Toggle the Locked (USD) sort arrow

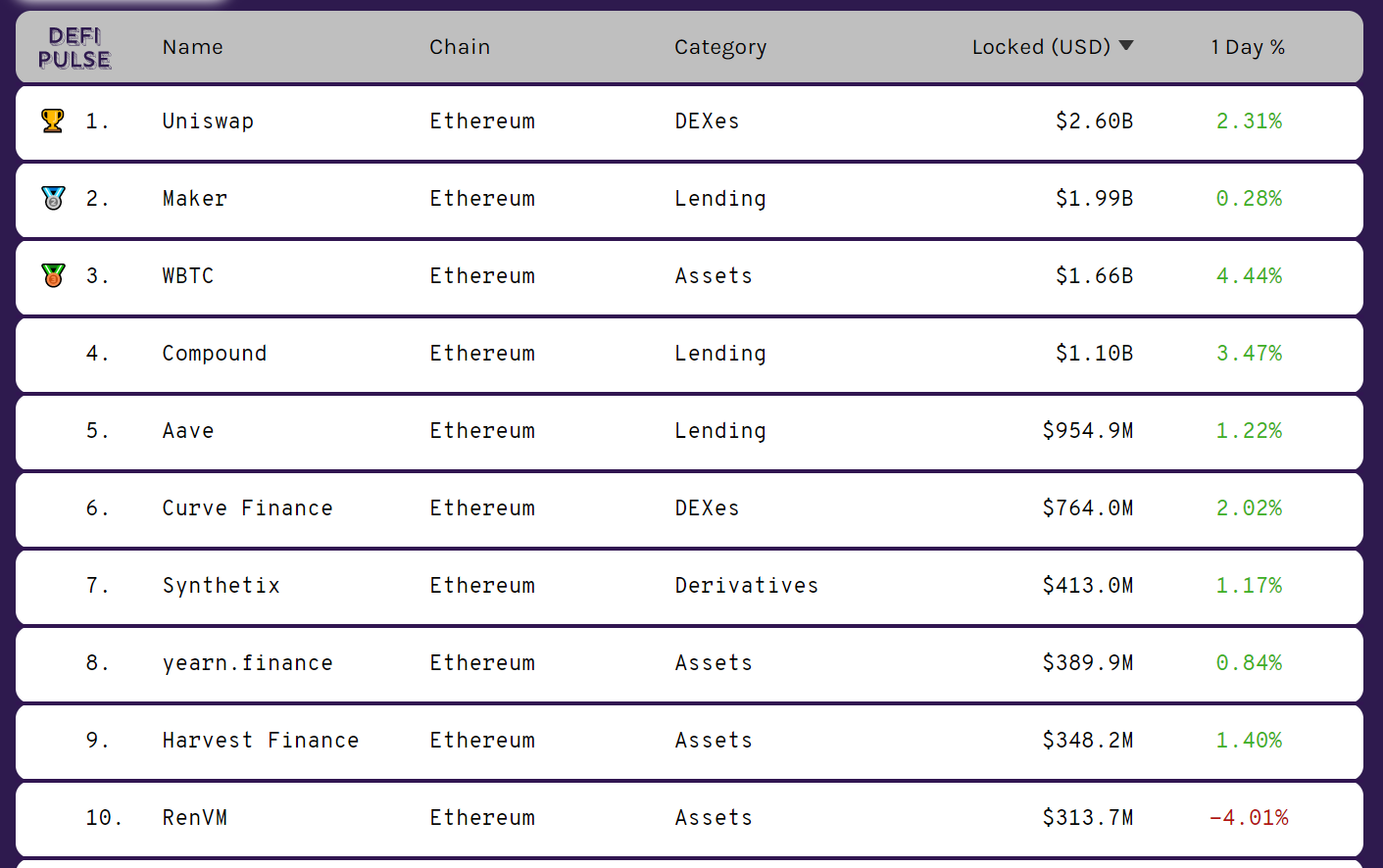(x=1126, y=46)
